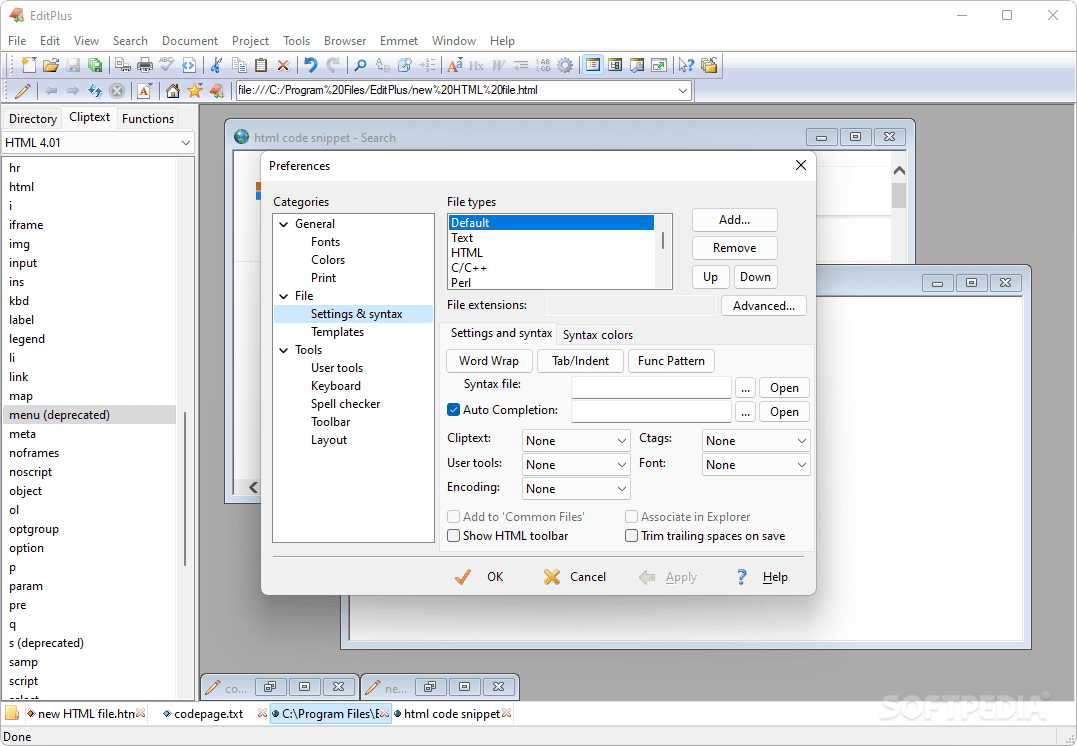Image resolution: width=1077 pixels, height=746 pixels.
Task: Switch to the Functions sidebar tab
Action: pyautogui.click(x=148, y=118)
